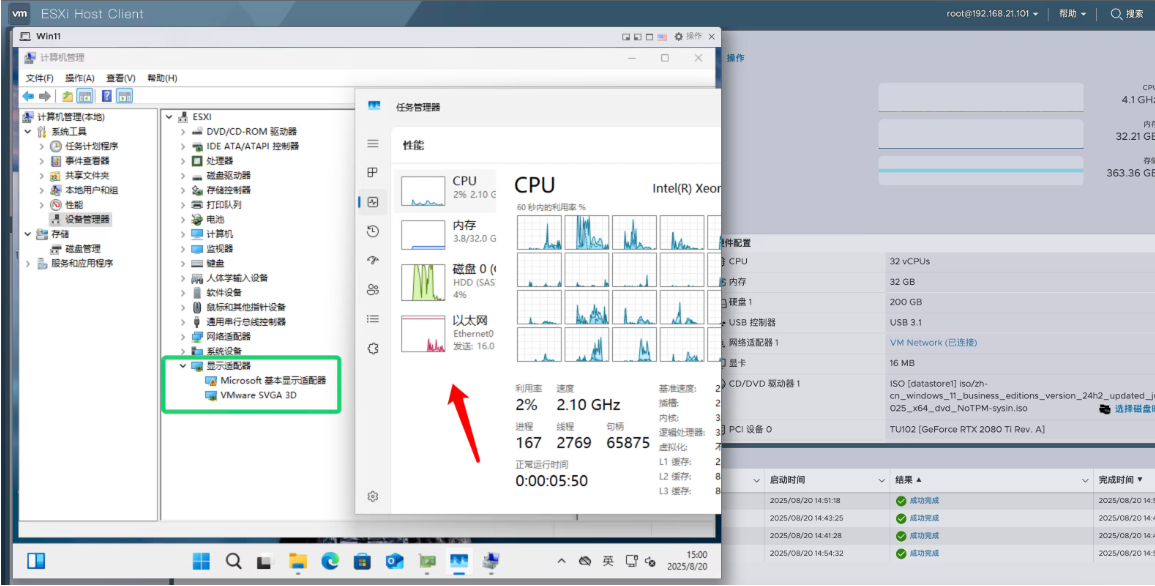Image resolution: width=1155 pixels, height=586 pixels.
Task: Click the blue Back arrow in 计算机管理 toolbar
Action: 28,96
